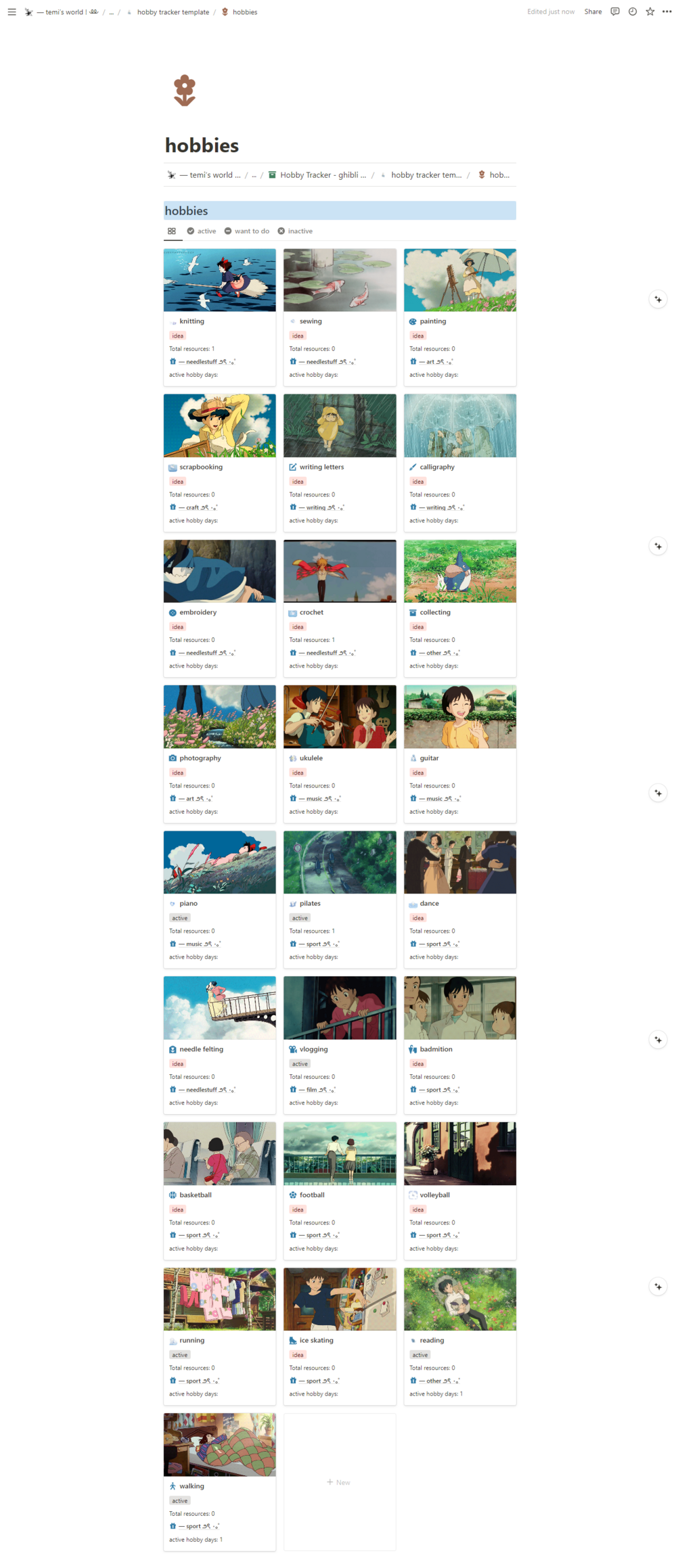The width and height of the screenshot is (680, 1568).
Task: Switch to the active view tab
Action: coord(202,231)
